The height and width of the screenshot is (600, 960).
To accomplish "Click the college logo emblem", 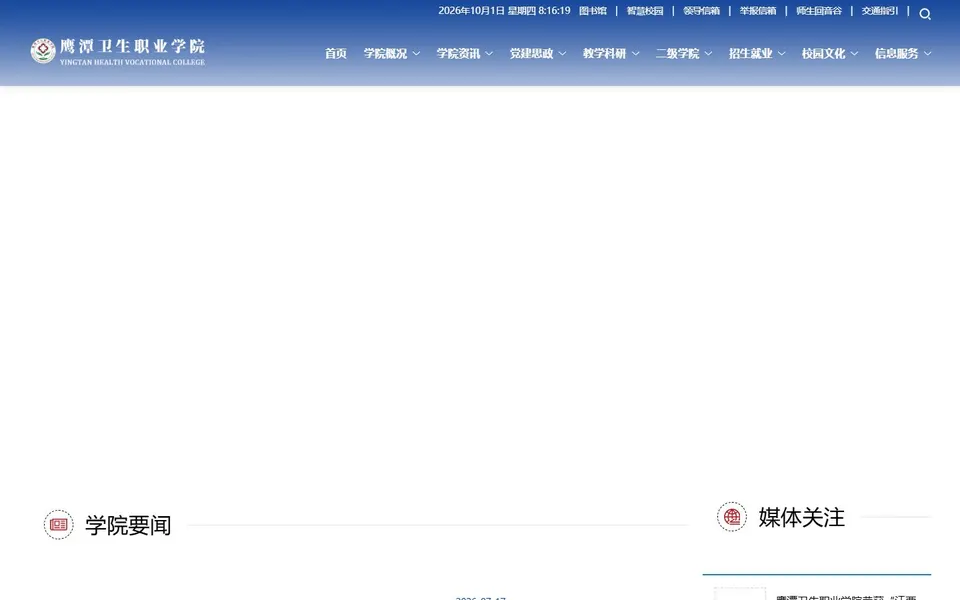I will coord(43,51).
